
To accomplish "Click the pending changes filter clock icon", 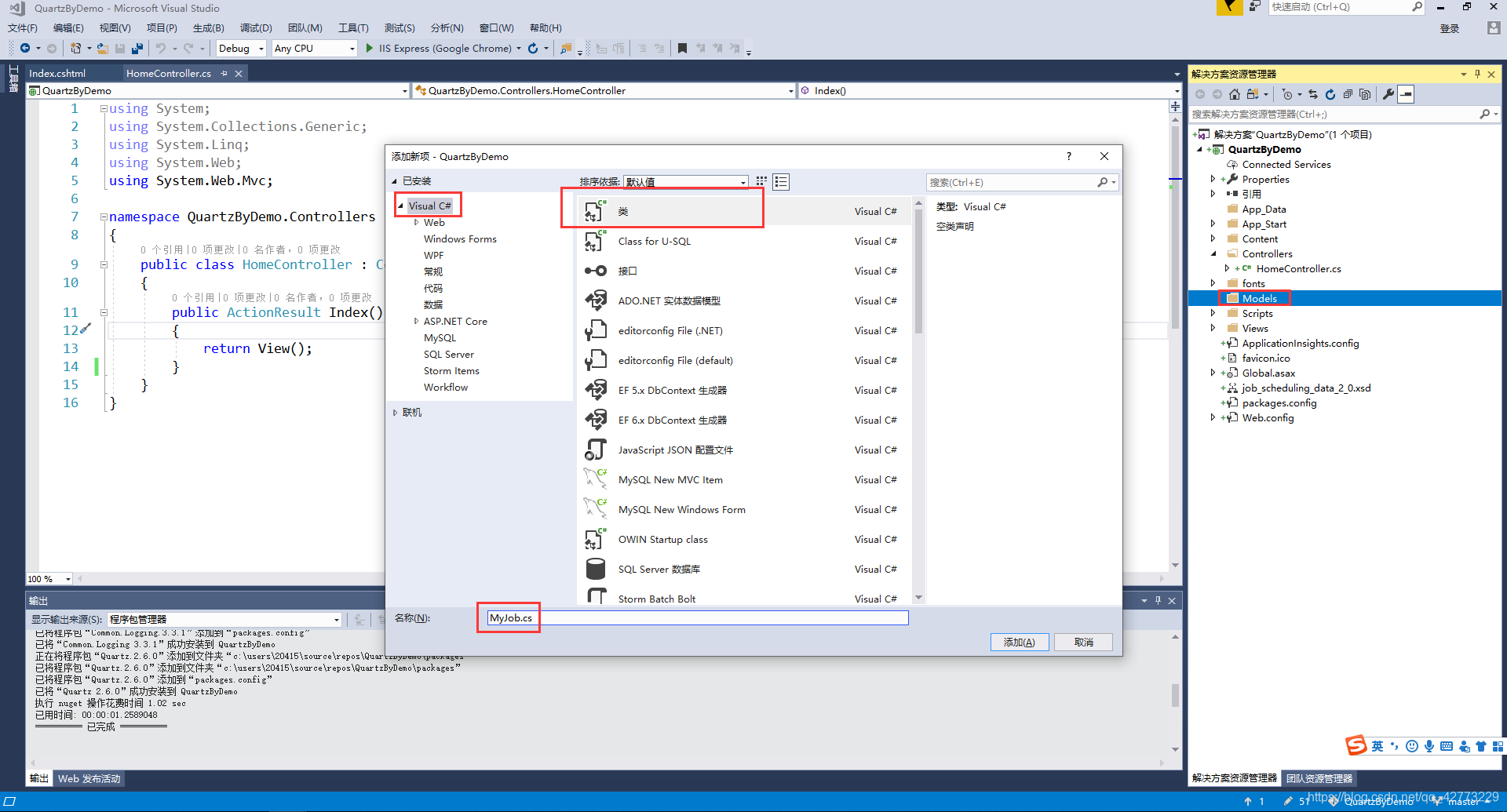I will (1286, 94).
